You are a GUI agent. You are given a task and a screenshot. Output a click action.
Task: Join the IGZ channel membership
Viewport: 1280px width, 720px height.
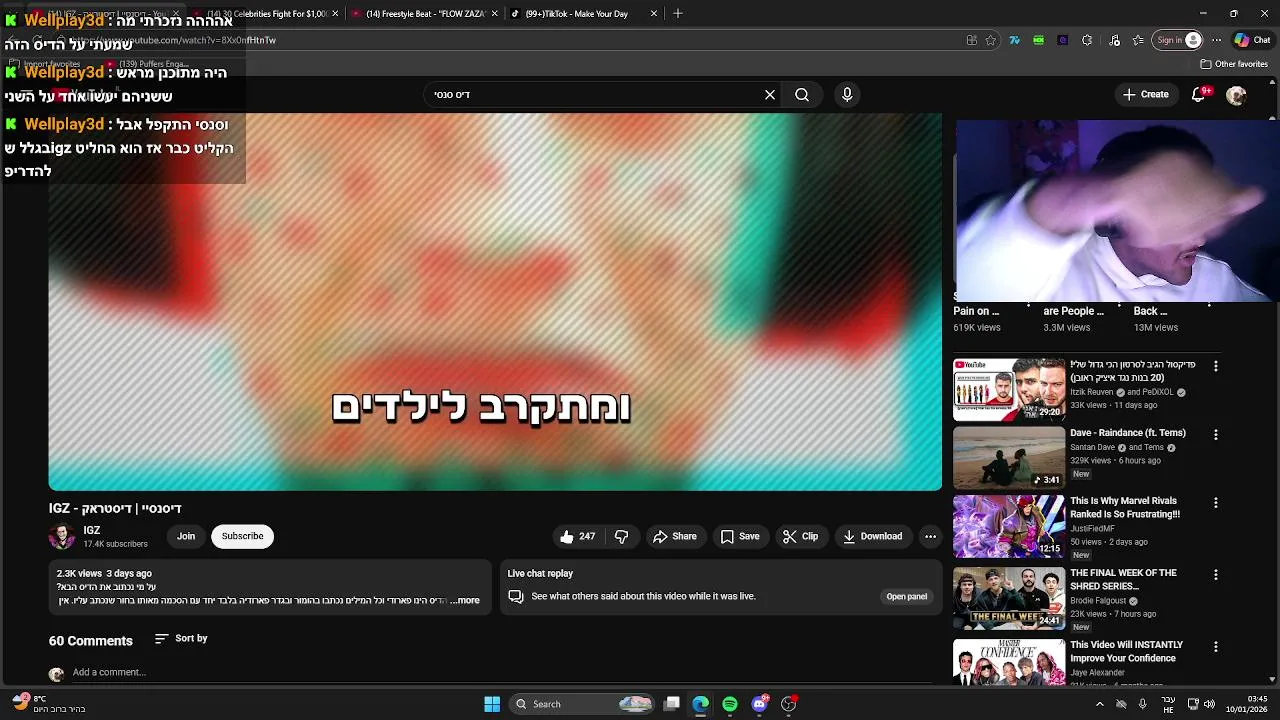pos(186,536)
